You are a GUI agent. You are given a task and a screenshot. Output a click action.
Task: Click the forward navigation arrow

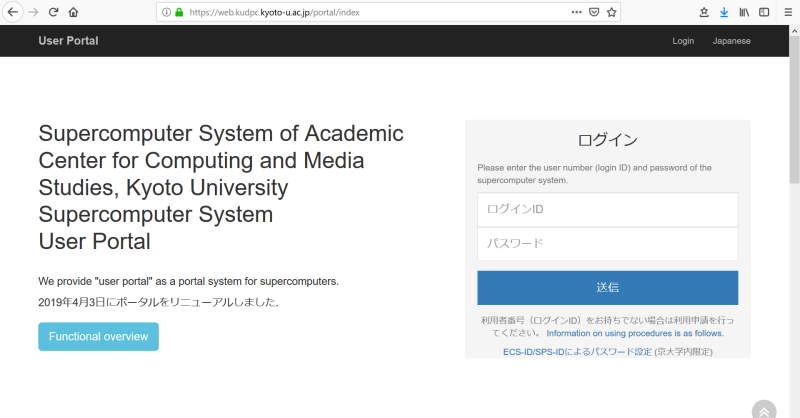pos(34,12)
